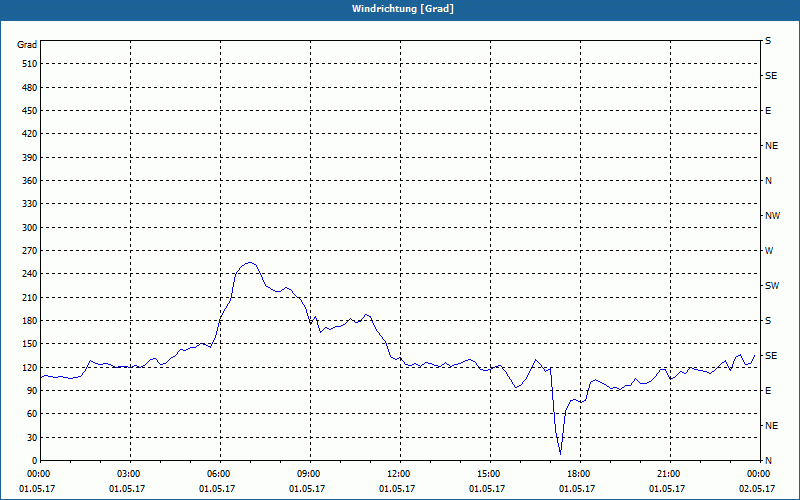Select the 0 value at left axis bottom
The image size is (800, 500).
point(35,460)
